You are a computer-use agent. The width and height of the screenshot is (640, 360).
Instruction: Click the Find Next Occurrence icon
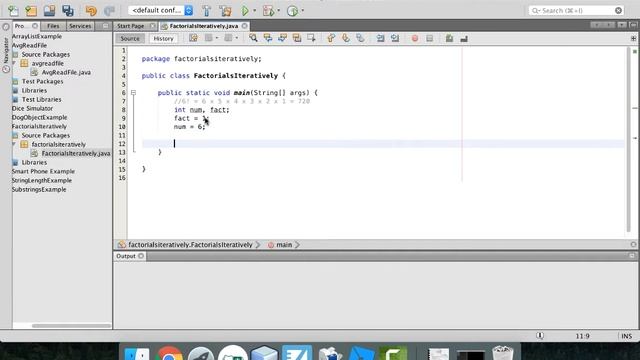282,38
